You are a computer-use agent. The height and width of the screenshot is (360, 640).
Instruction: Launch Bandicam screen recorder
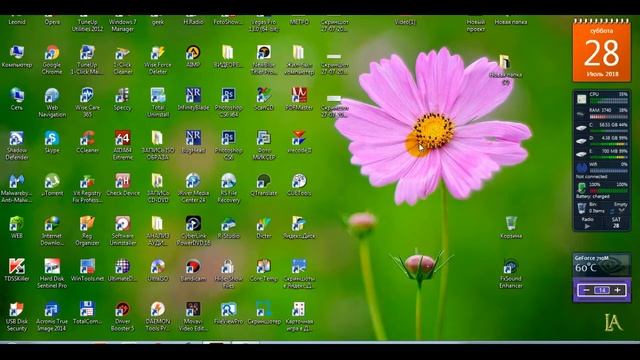[193, 271]
